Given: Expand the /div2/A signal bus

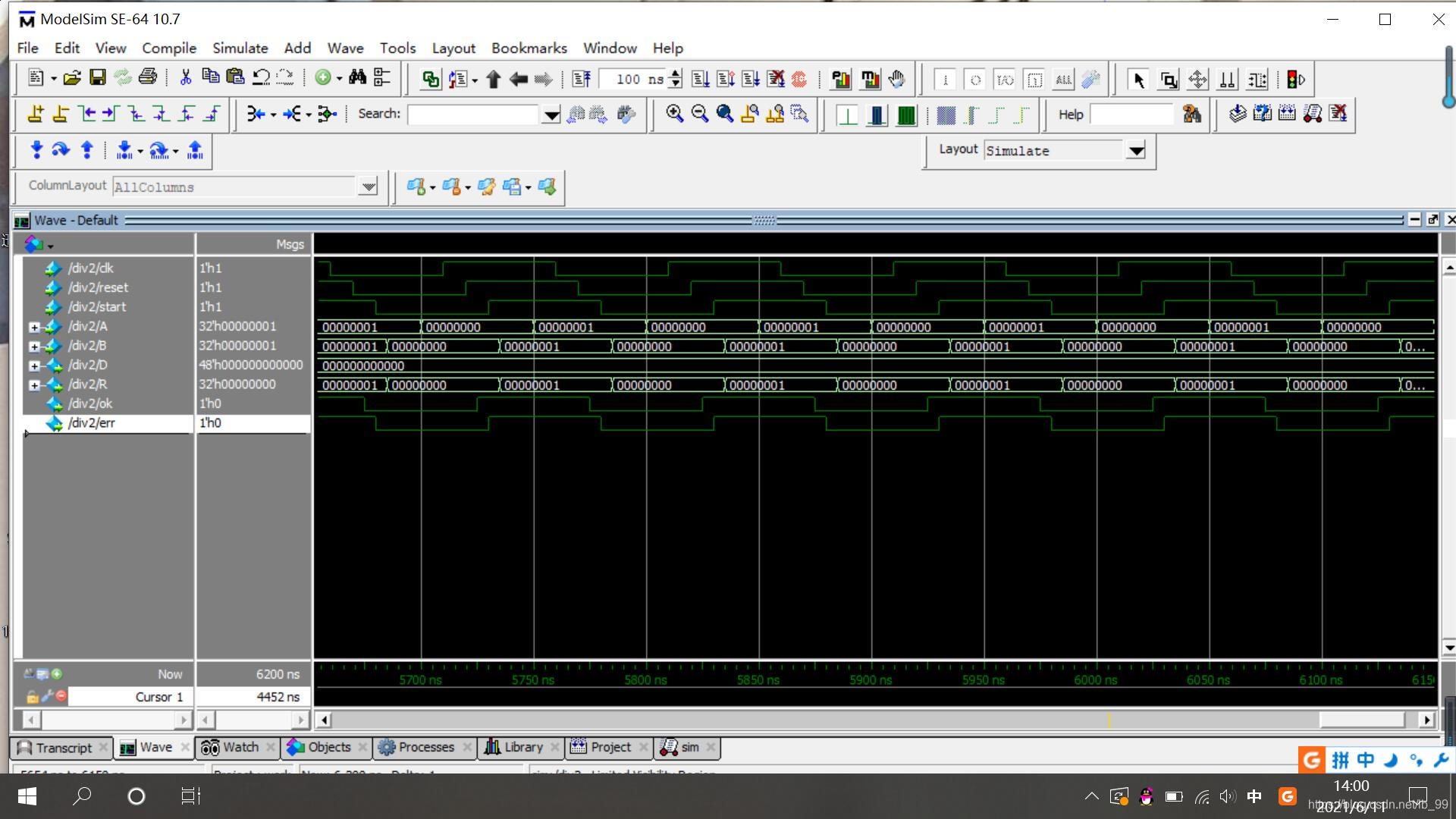Looking at the screenshot, I should coord(34,327).
